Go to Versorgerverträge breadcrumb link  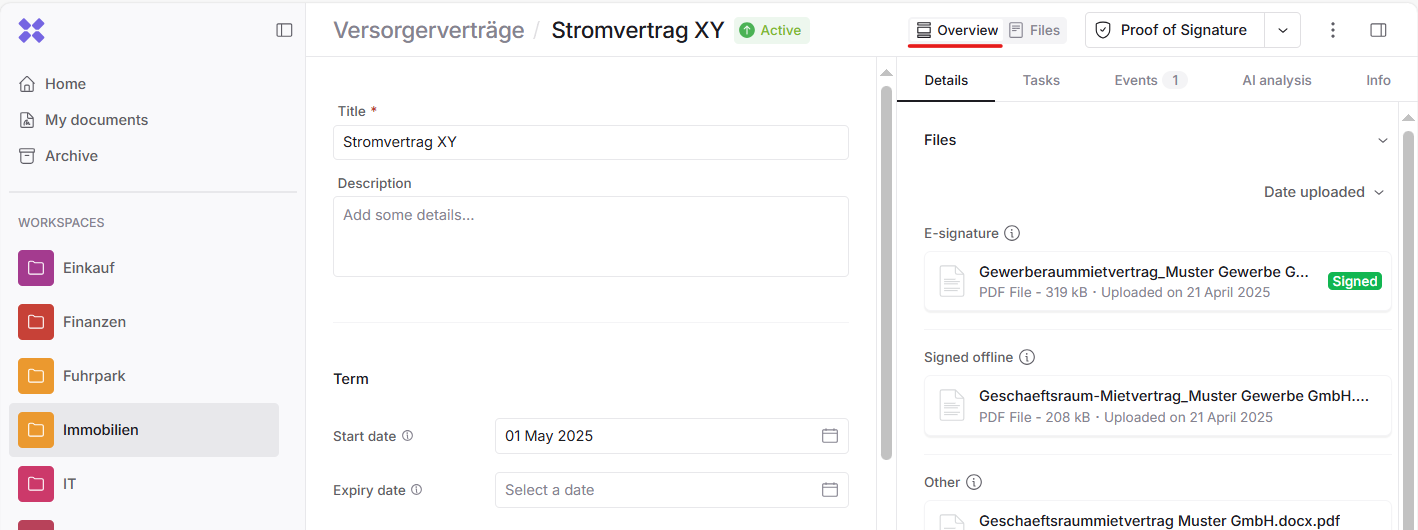[x=428, y=30]
